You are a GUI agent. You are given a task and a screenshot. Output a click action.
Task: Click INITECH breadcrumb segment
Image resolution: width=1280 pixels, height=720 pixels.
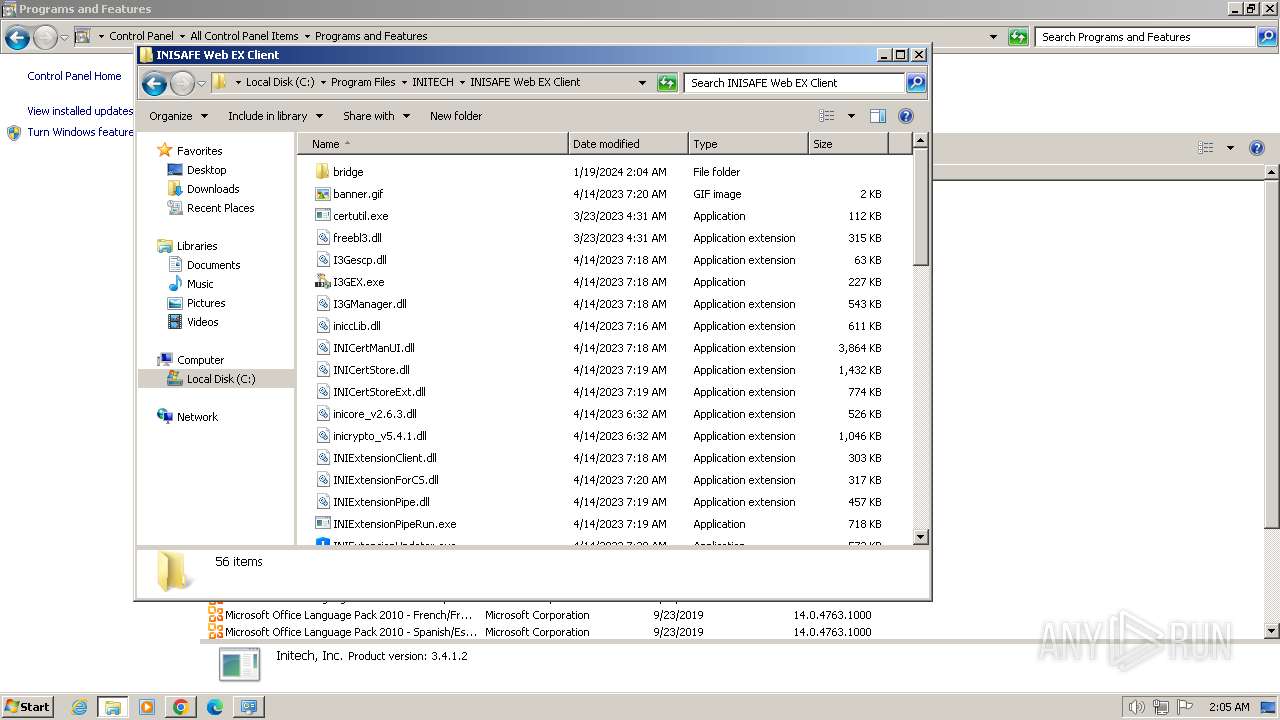[432, 83]
